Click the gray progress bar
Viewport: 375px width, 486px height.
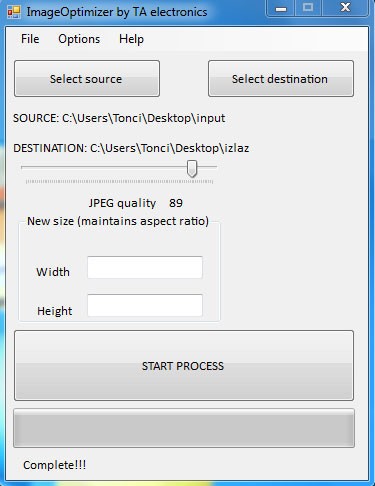click(x=184, y=428)
